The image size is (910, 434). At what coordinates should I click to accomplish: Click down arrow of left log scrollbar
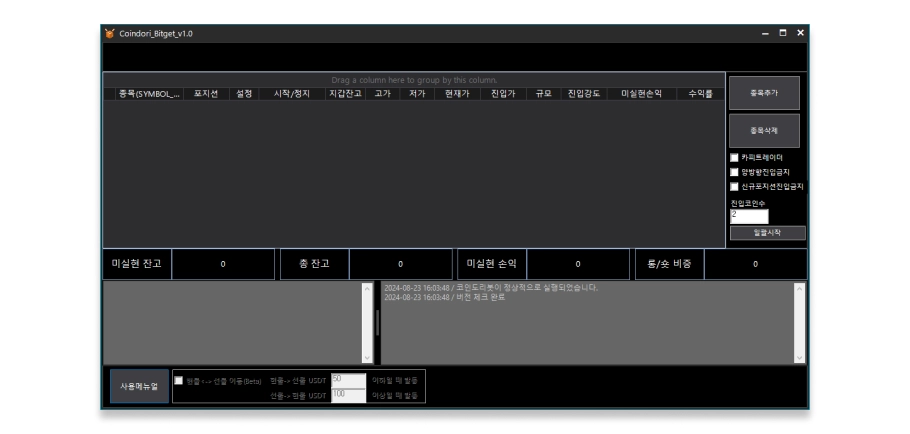point(367,358)
